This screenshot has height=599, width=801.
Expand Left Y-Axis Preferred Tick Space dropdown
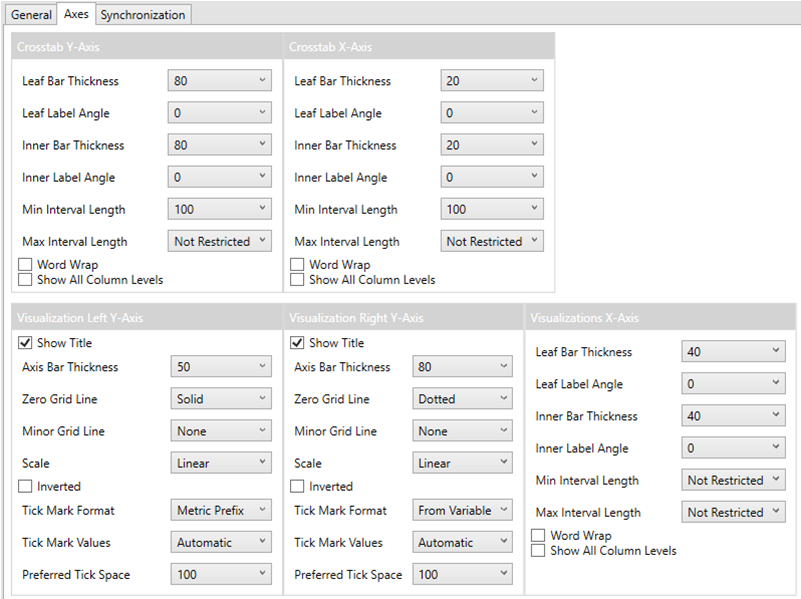point(221,575)
